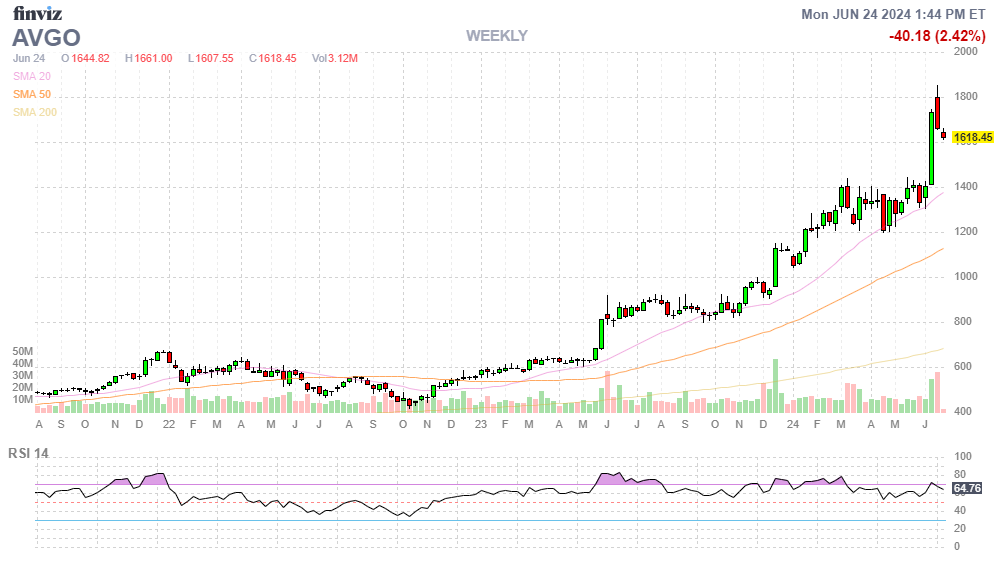Click the Vol 3.12M reading

pyautogui.click(x=335, y=58)
